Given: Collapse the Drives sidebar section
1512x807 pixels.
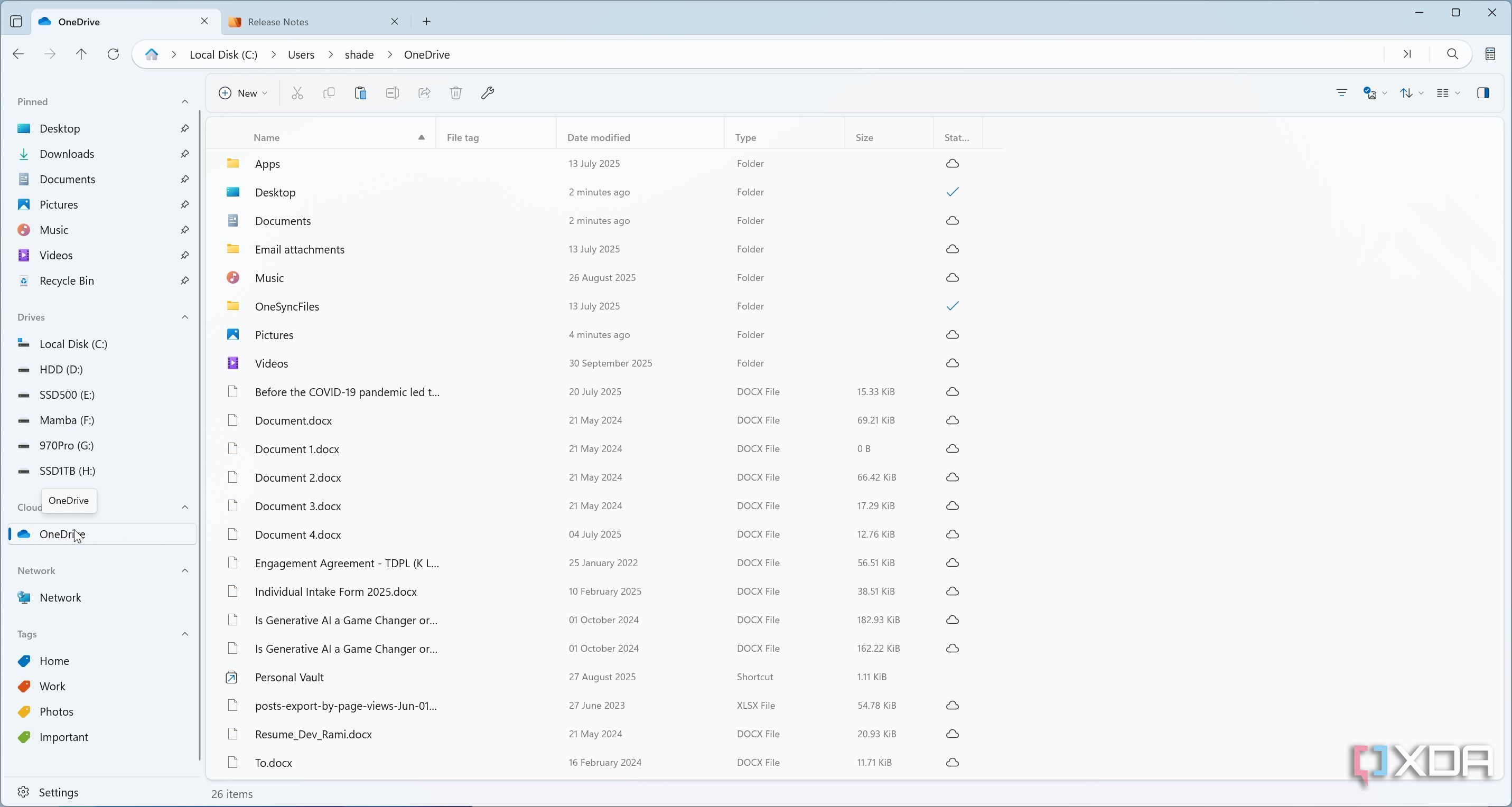Looking at the screenshot, I should click(184, 317).
